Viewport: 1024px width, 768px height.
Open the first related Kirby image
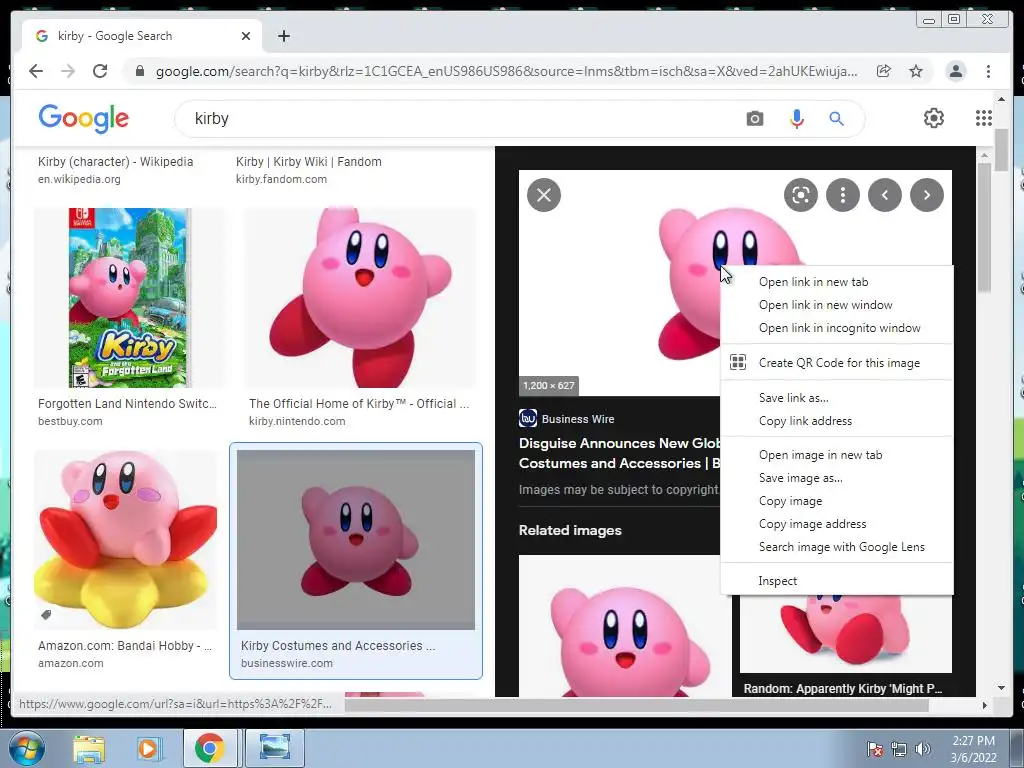[x=625, y=626]
